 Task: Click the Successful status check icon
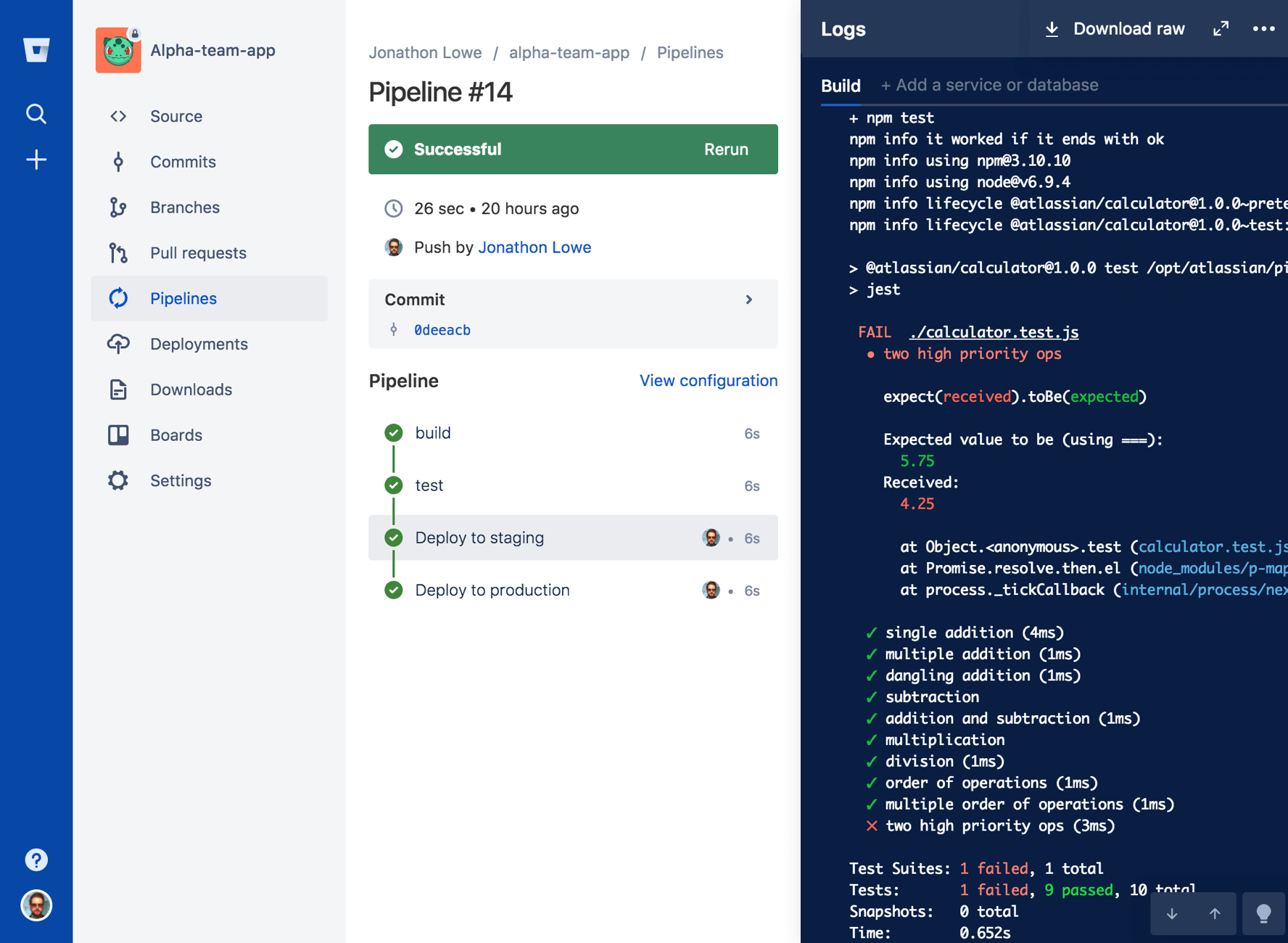tap(394, 149)
